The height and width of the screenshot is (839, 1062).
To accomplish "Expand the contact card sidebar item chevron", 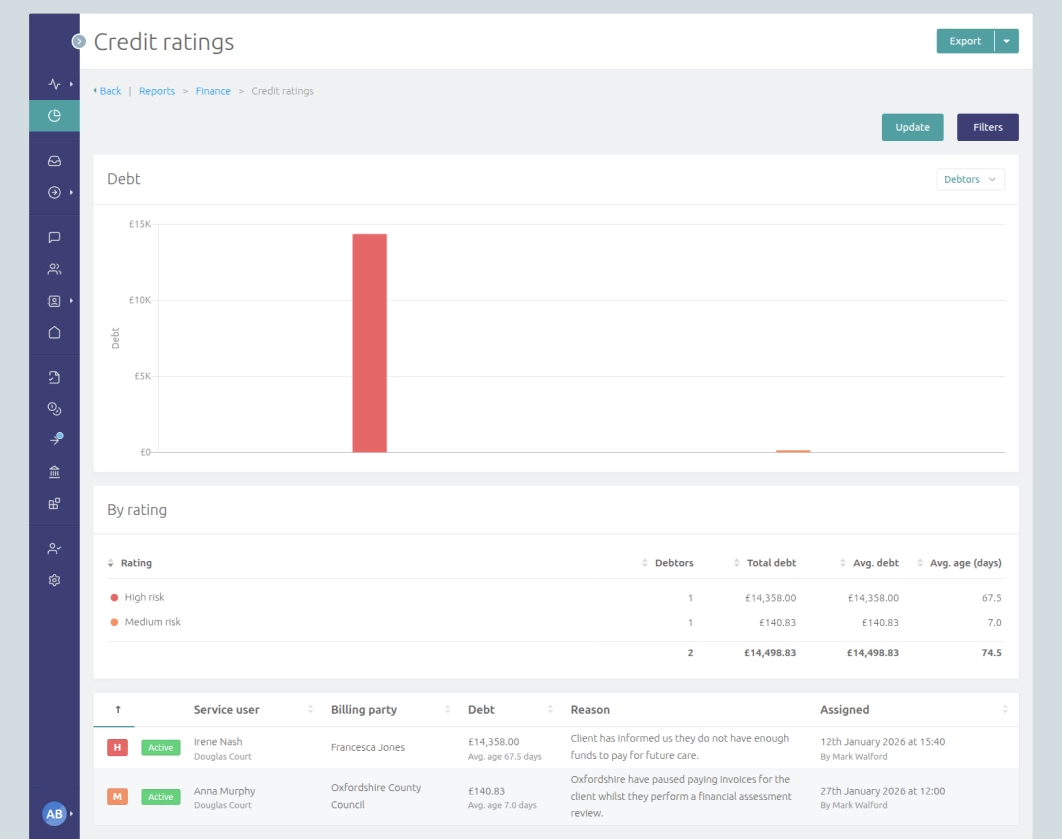I will click(x=70, y=301).
